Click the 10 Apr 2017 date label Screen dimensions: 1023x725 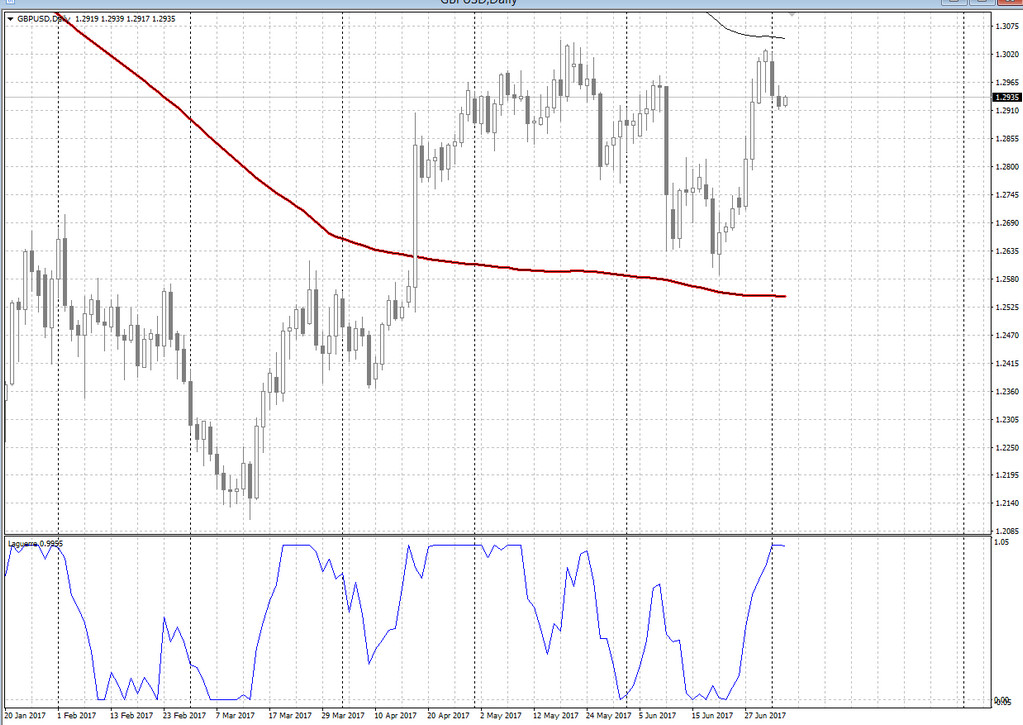(x=394, y=715)
